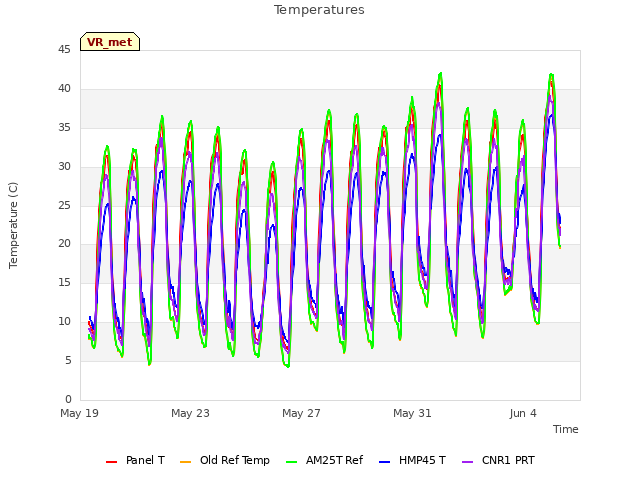Screen dimensions: 640x480
Task: Click the purple CNR1 PRT legend swatch
Action: pyautogui.click(x=468, y=462)
